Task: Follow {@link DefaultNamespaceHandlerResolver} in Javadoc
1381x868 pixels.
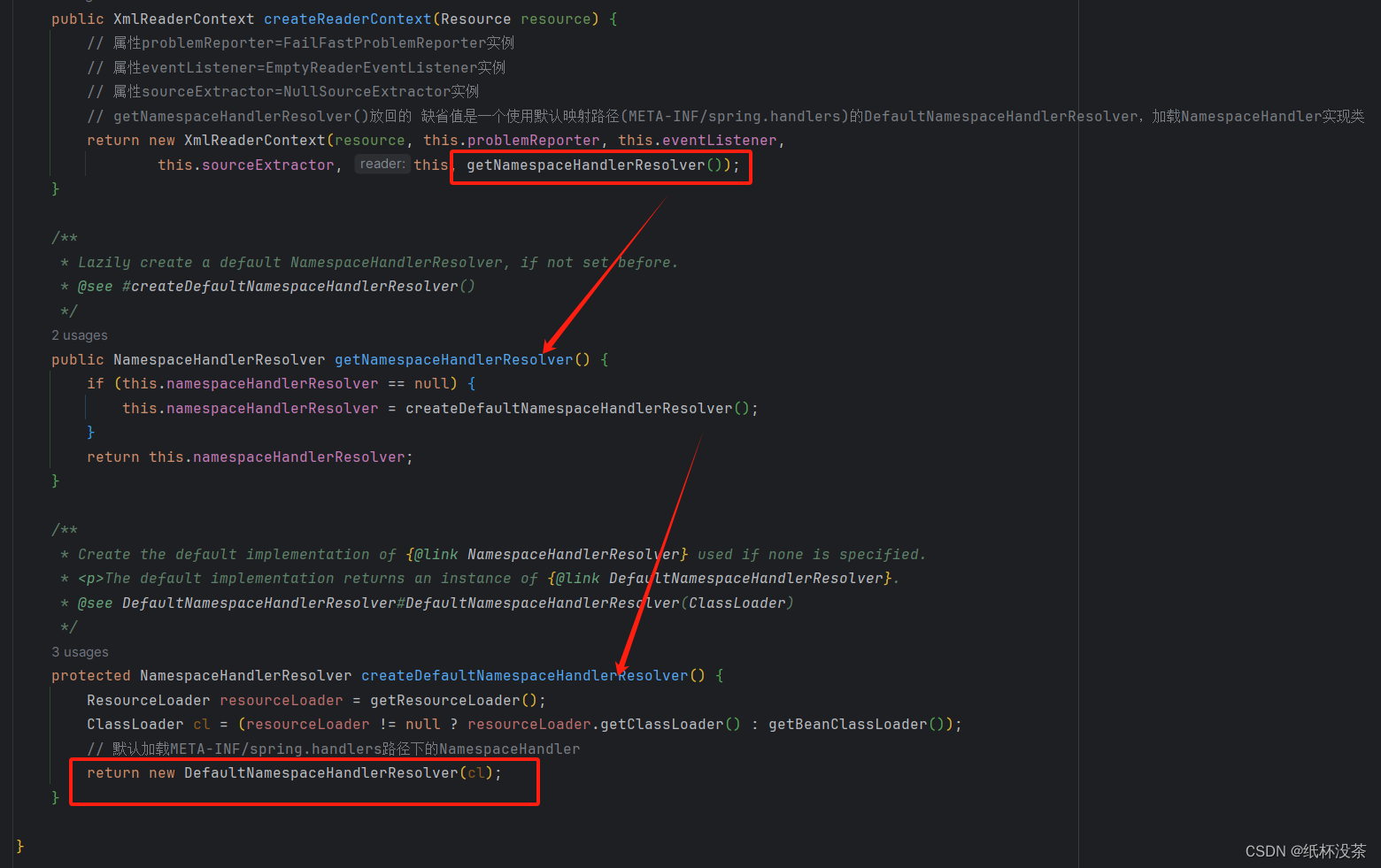Action: (719, 578)
